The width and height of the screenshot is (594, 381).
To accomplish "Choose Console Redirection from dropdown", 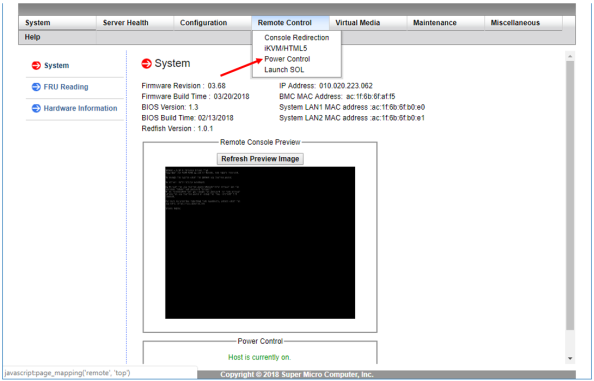I will click(297, 37).
